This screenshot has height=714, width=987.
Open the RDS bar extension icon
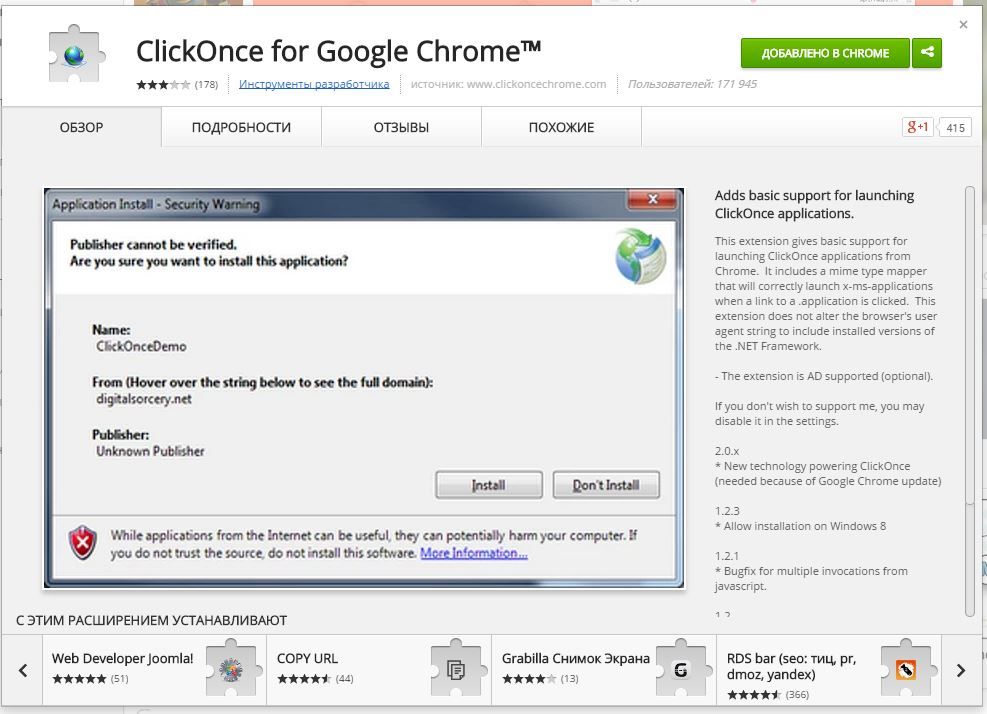906,669
